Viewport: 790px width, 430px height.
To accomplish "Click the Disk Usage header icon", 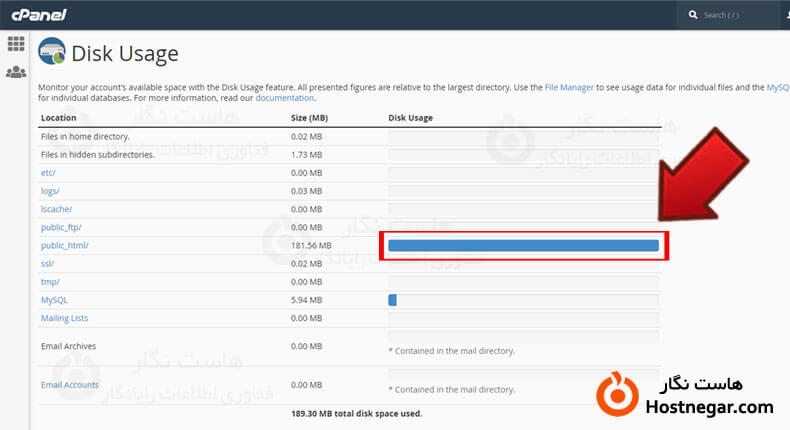I will (53, 53).
